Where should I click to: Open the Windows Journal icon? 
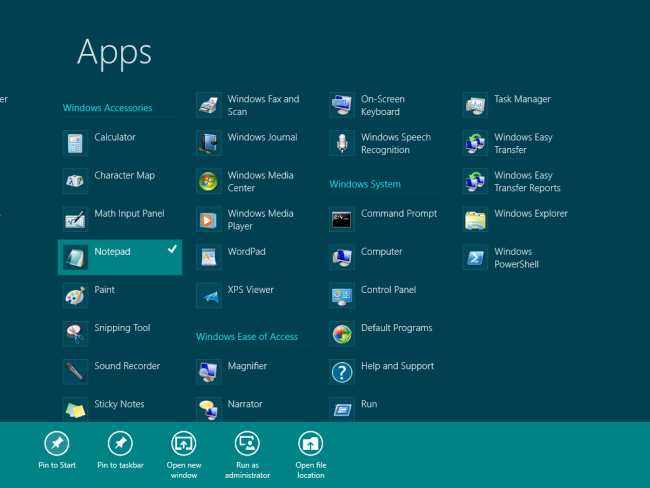(209, 143)
